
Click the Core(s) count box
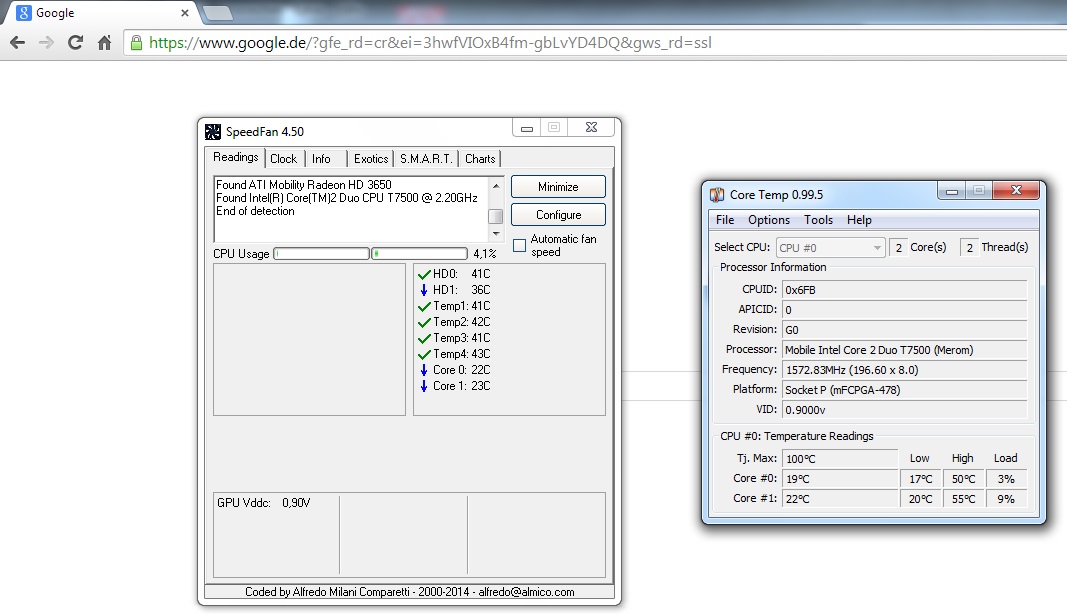[x=898, y=248]
